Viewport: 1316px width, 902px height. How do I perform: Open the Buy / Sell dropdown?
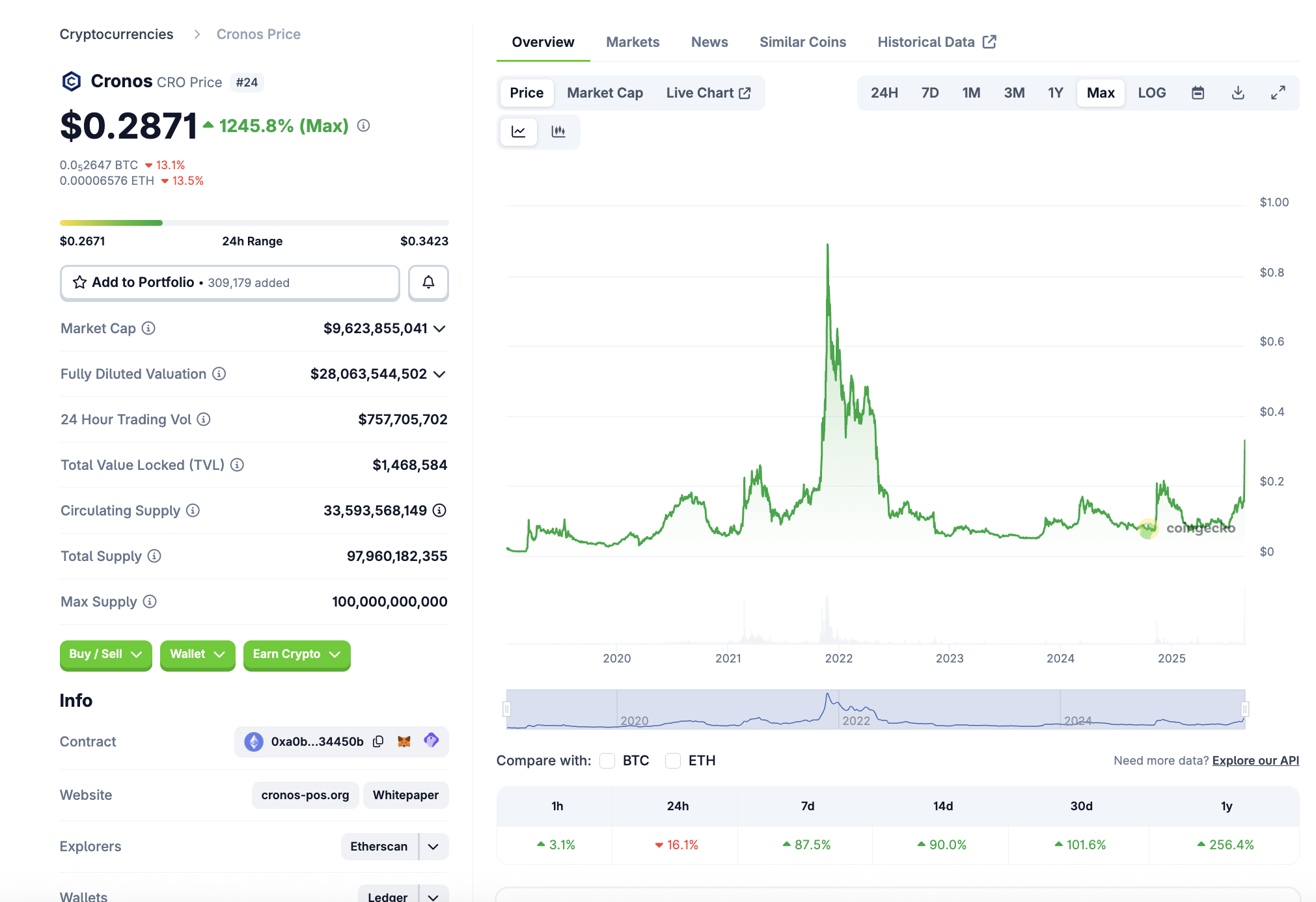tap(105, 654)
